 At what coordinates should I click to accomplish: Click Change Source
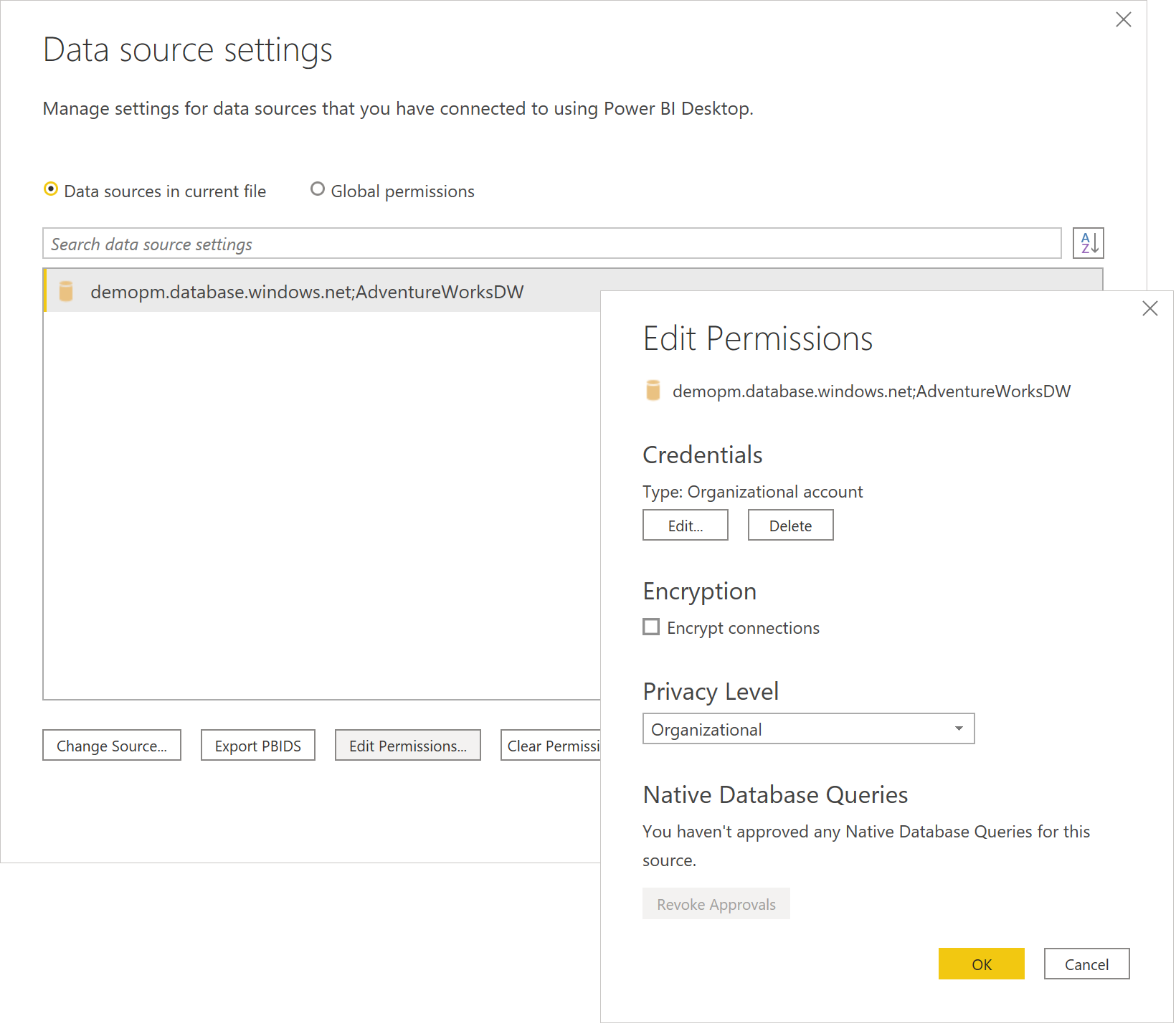point(111,745)
